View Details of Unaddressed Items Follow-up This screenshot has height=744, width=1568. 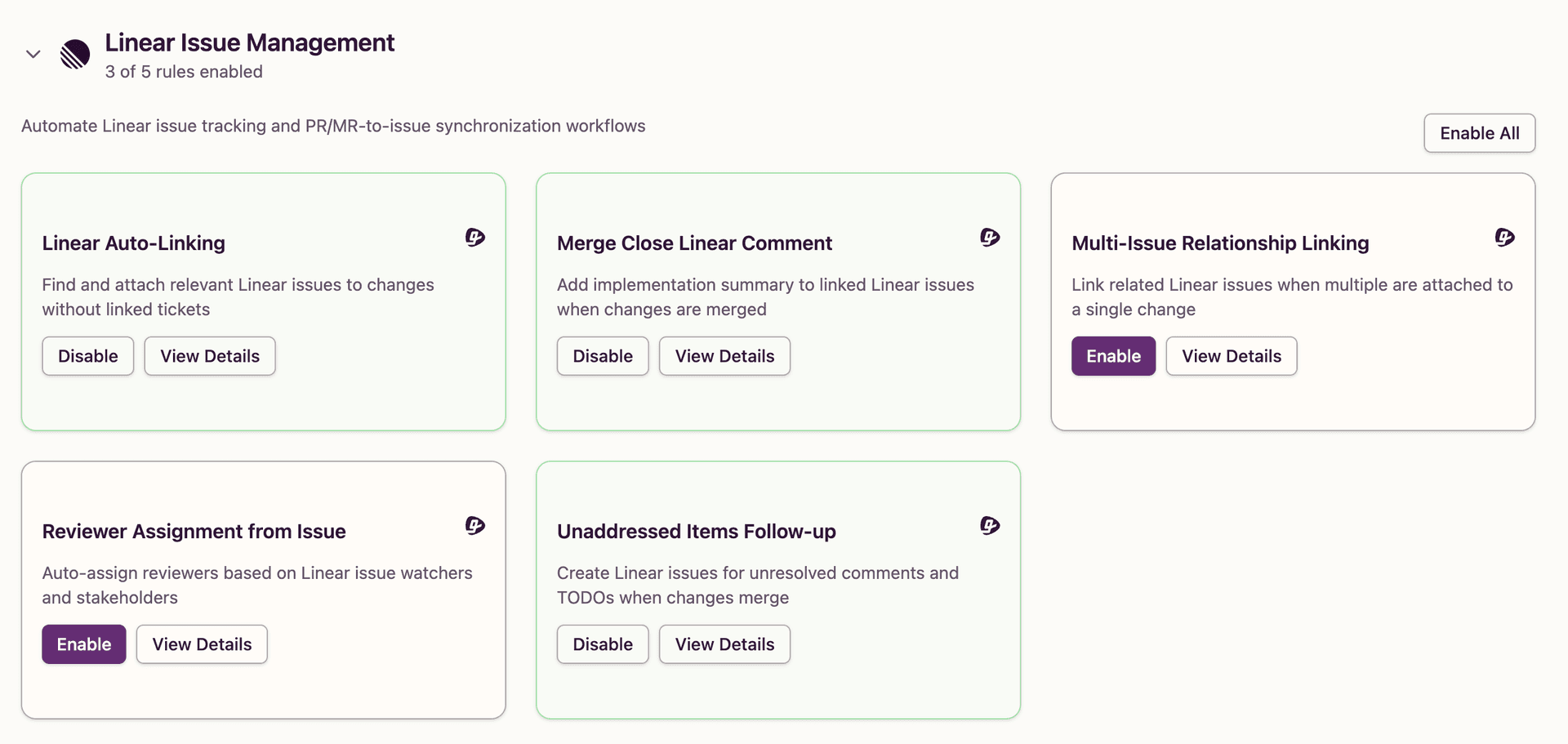724,644
